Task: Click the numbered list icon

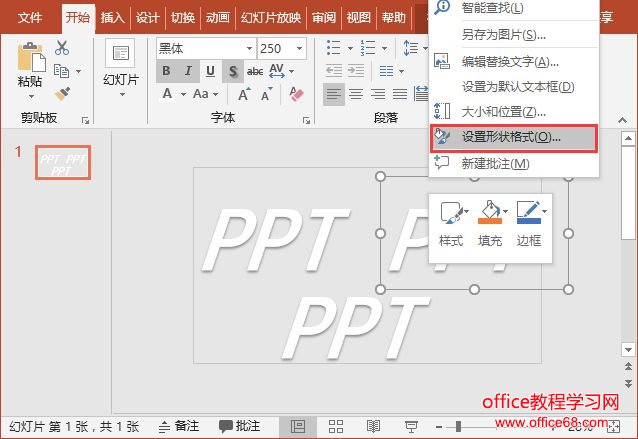Action: coord(367,48)
